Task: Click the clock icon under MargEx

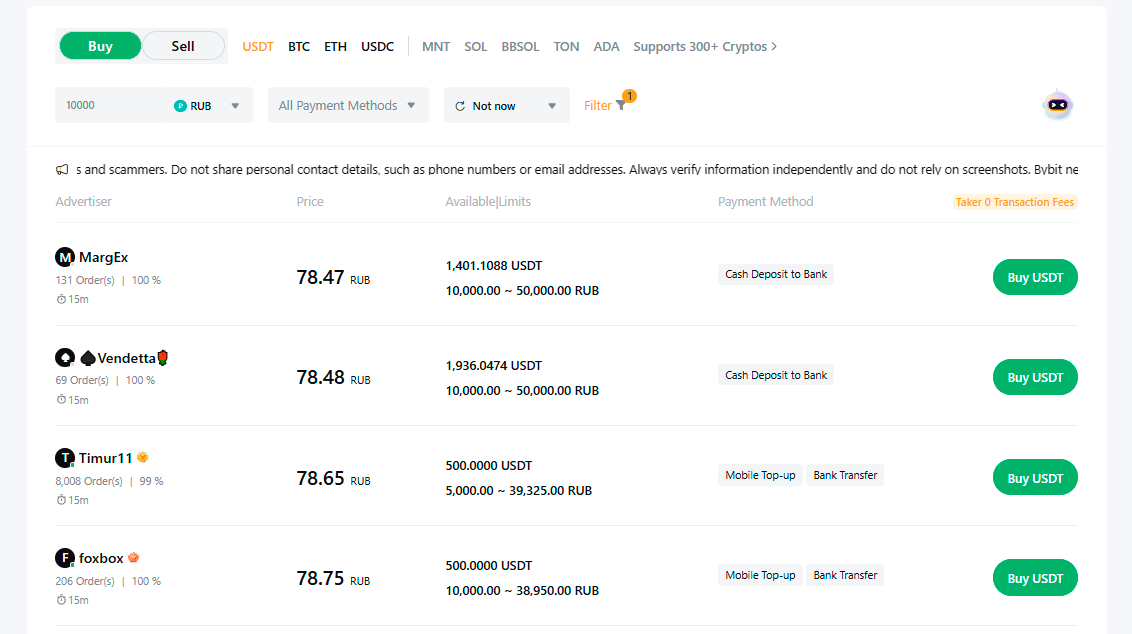Action: [60, 299]
